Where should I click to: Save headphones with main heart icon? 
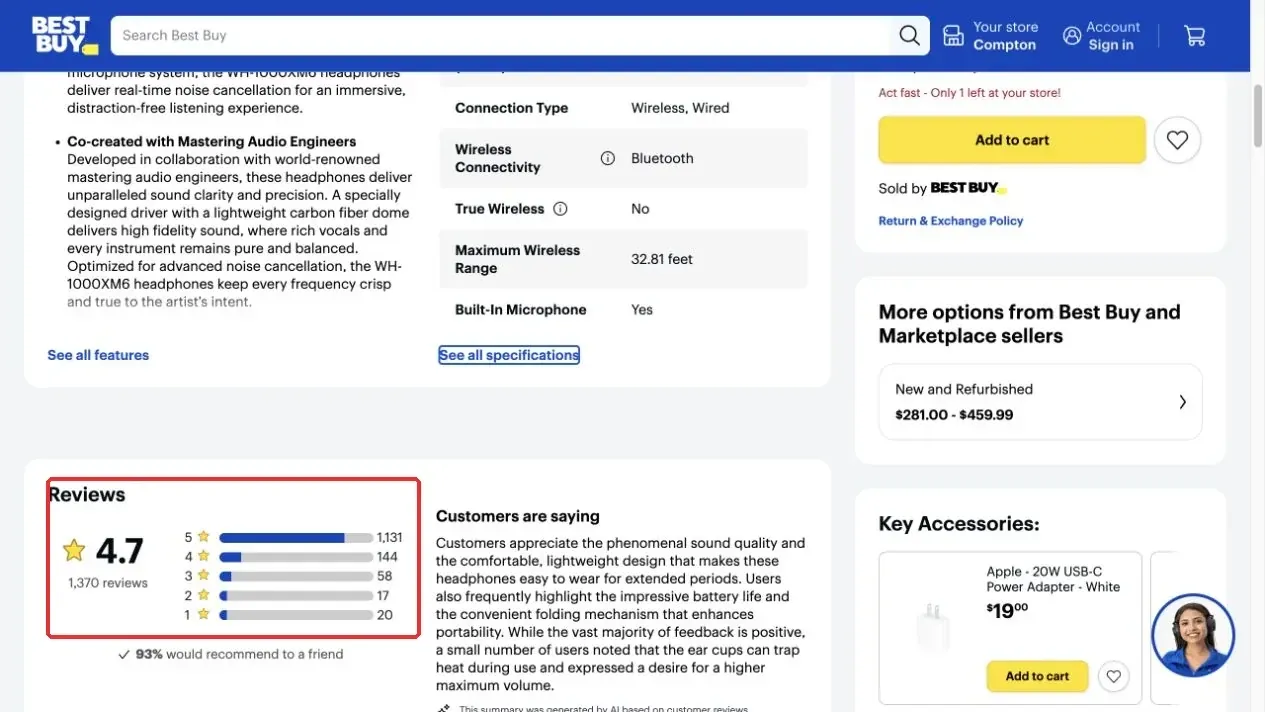[x=1177, y=140]
